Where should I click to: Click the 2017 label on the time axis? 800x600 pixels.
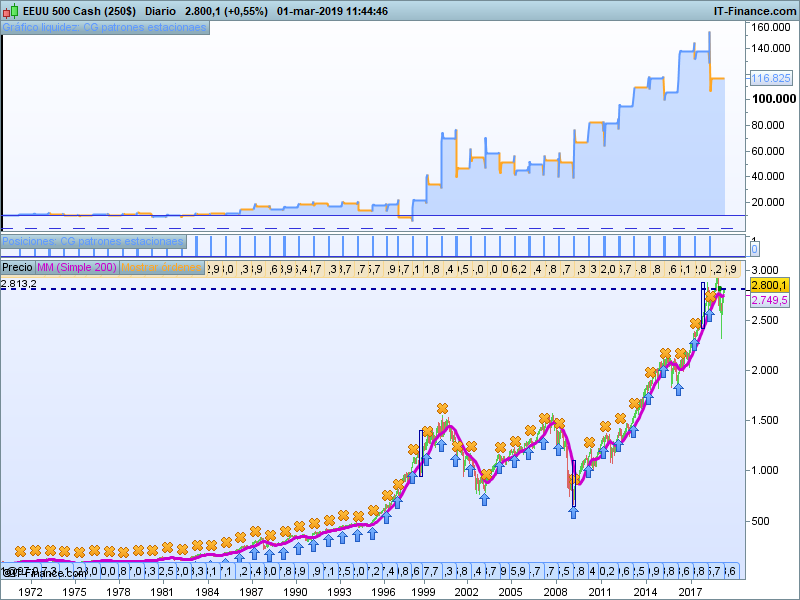[691, 592]
